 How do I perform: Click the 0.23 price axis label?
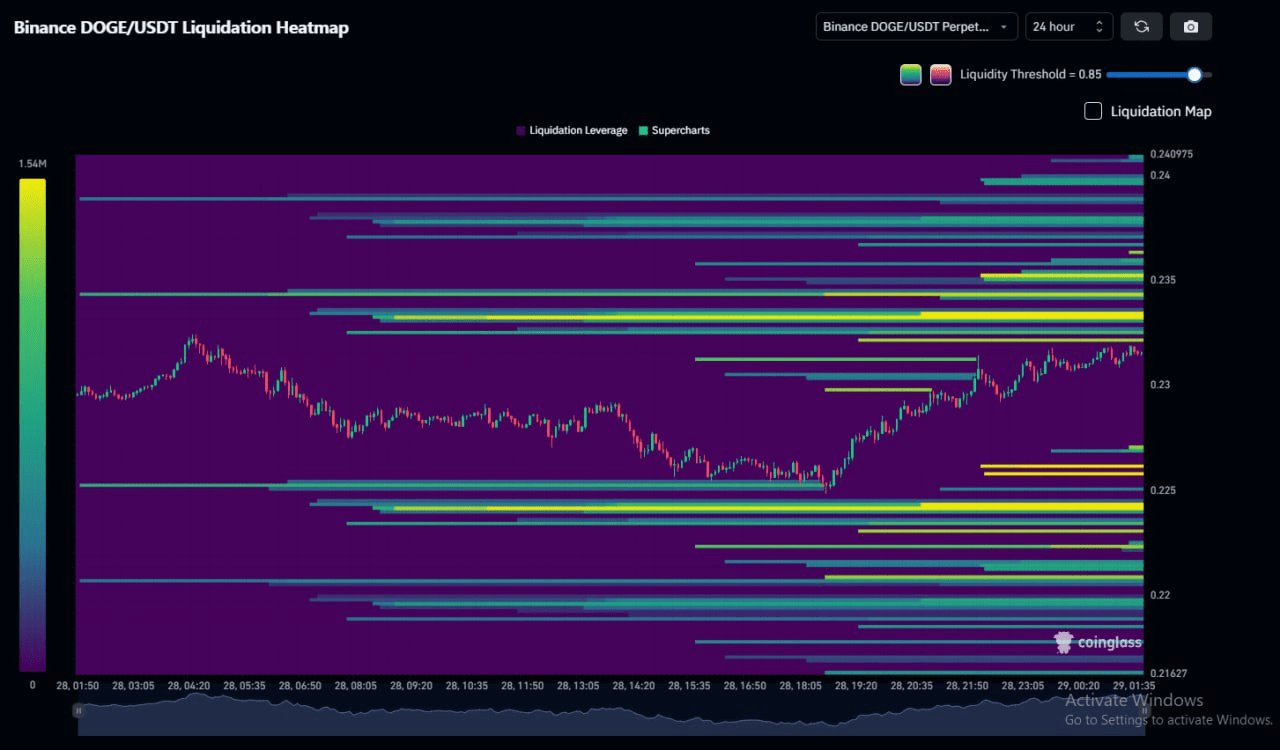pos(1160,385)
